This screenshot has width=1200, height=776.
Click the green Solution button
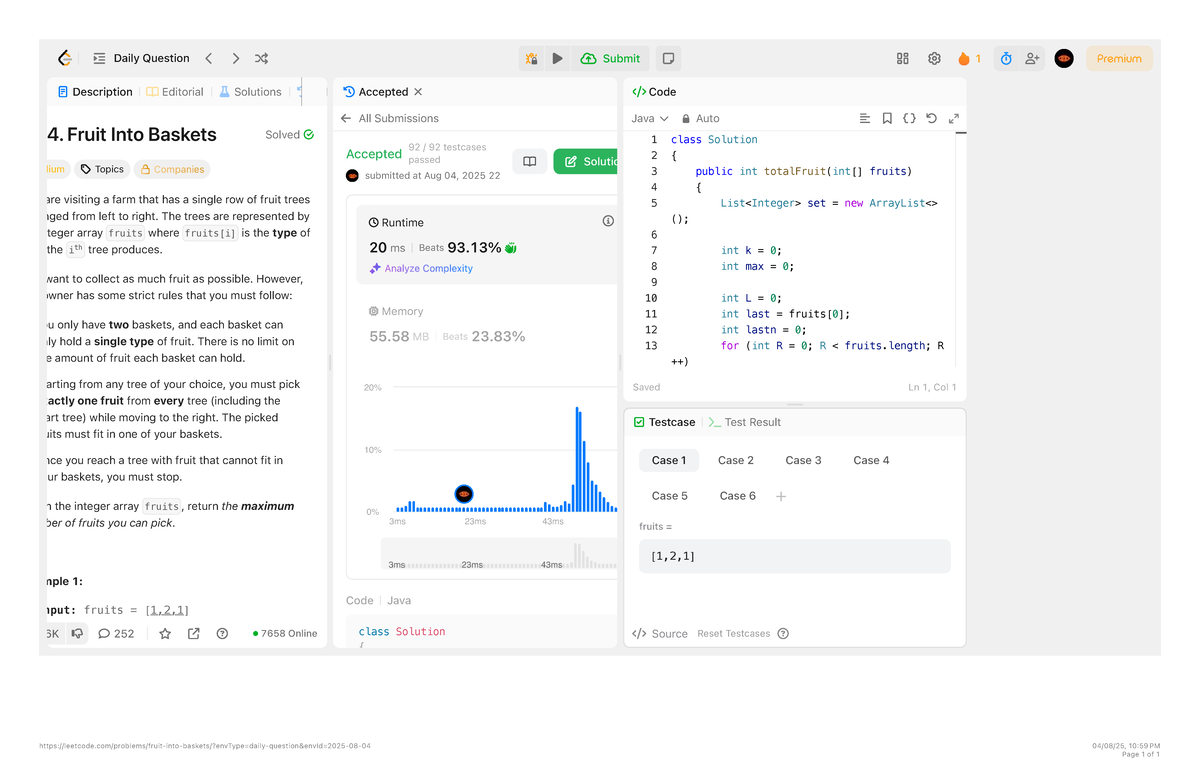click(x=586, y=161)
